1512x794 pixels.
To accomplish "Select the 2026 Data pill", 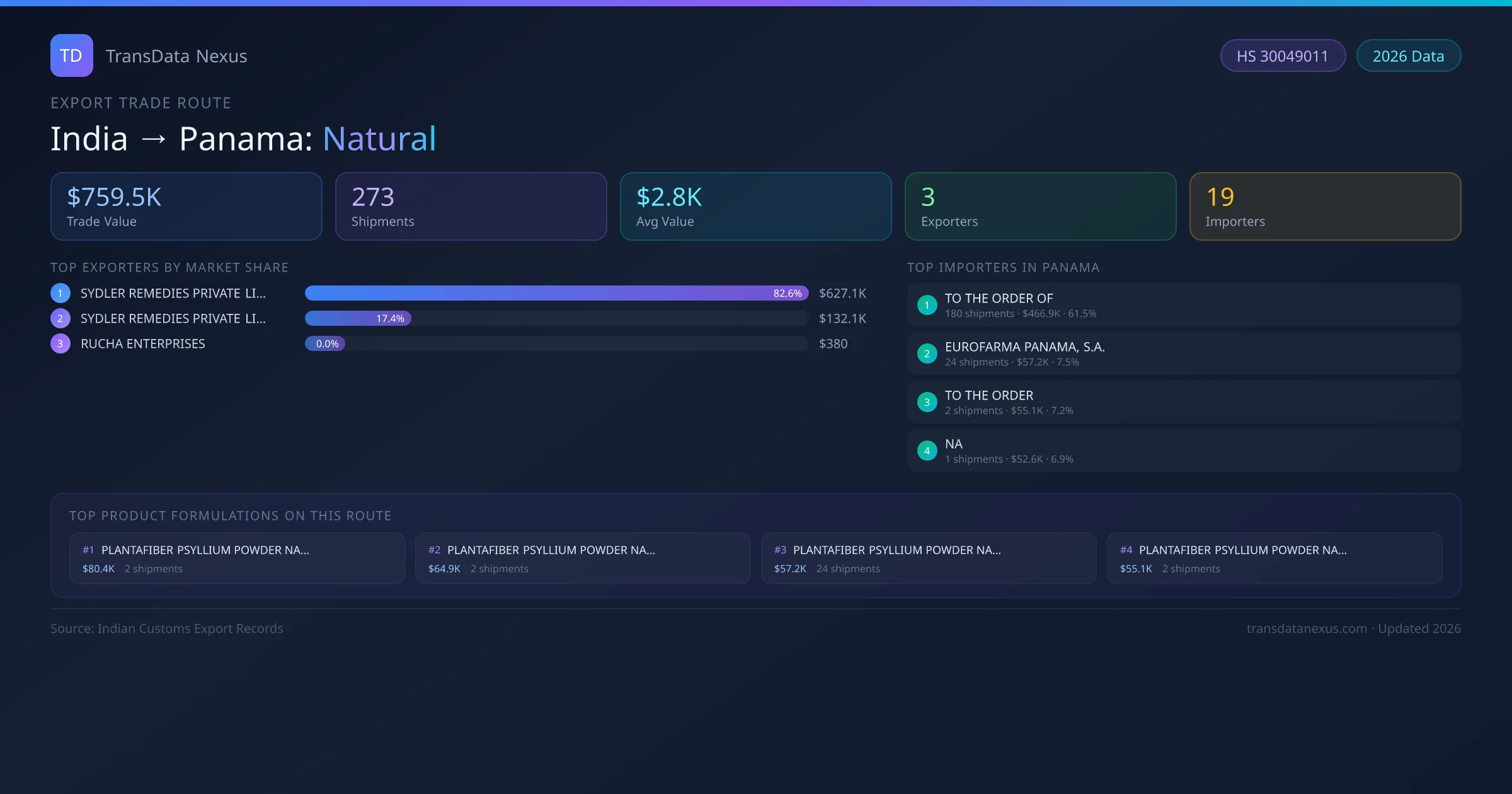I will pos(1408,56).
